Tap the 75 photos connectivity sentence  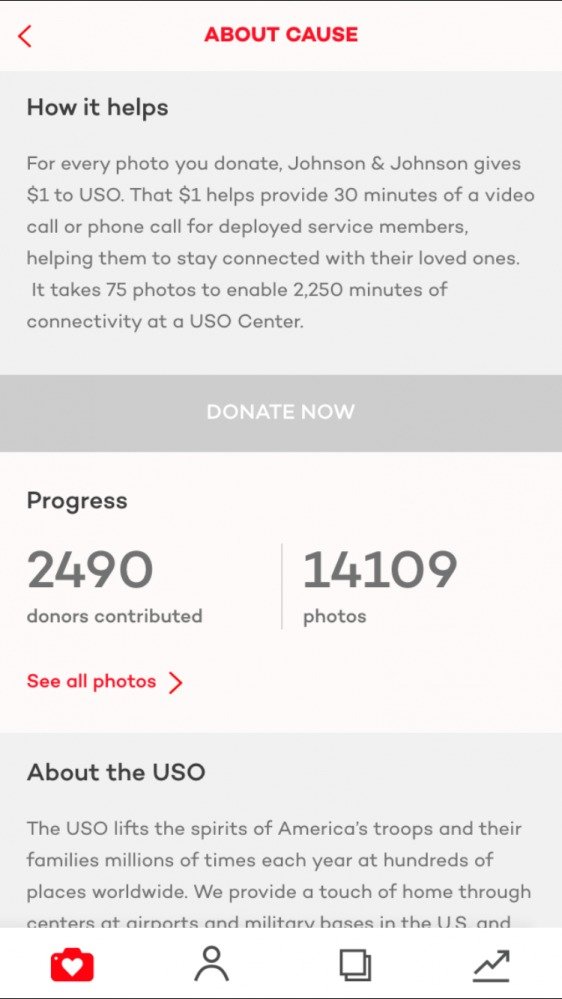[x=237, y=306]
